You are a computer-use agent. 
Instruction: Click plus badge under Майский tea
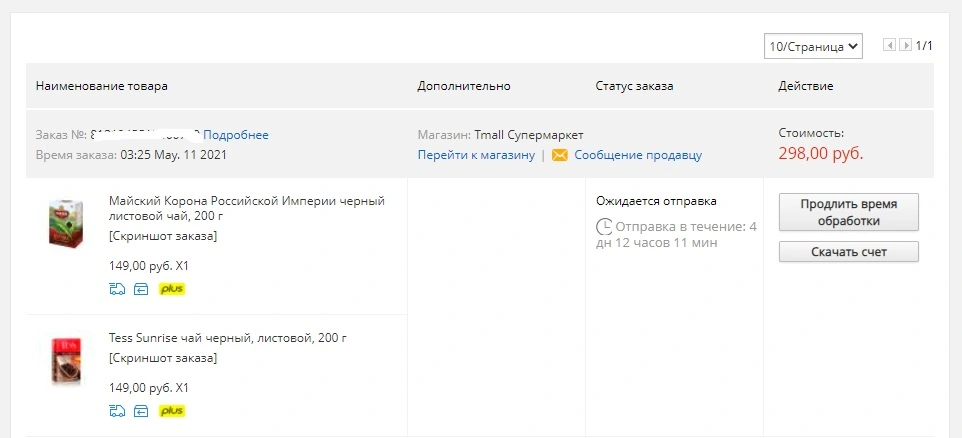(x=172, y=289)
